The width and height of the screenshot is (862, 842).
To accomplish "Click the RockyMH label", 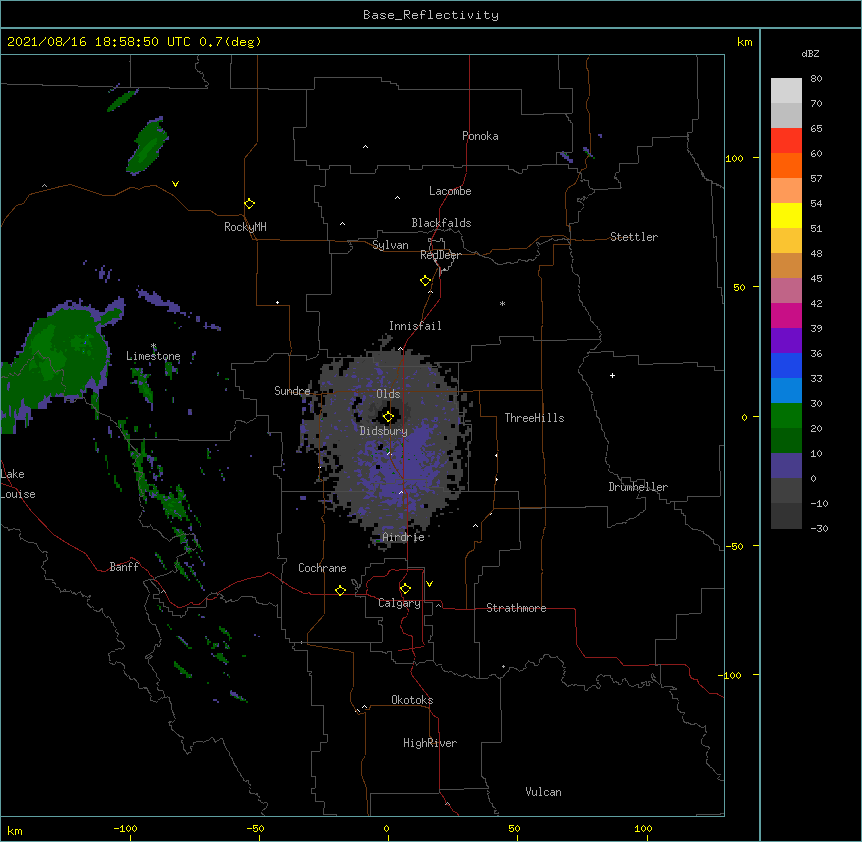I will 245,227.
